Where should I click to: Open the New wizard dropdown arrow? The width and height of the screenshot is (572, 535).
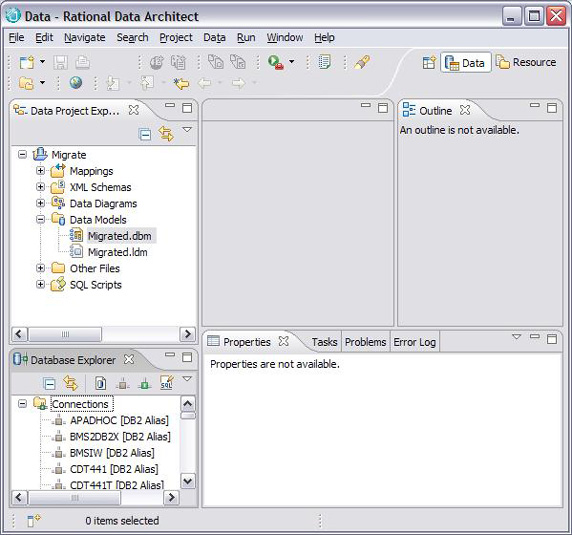pyautogui.click(x=42, y=62)
